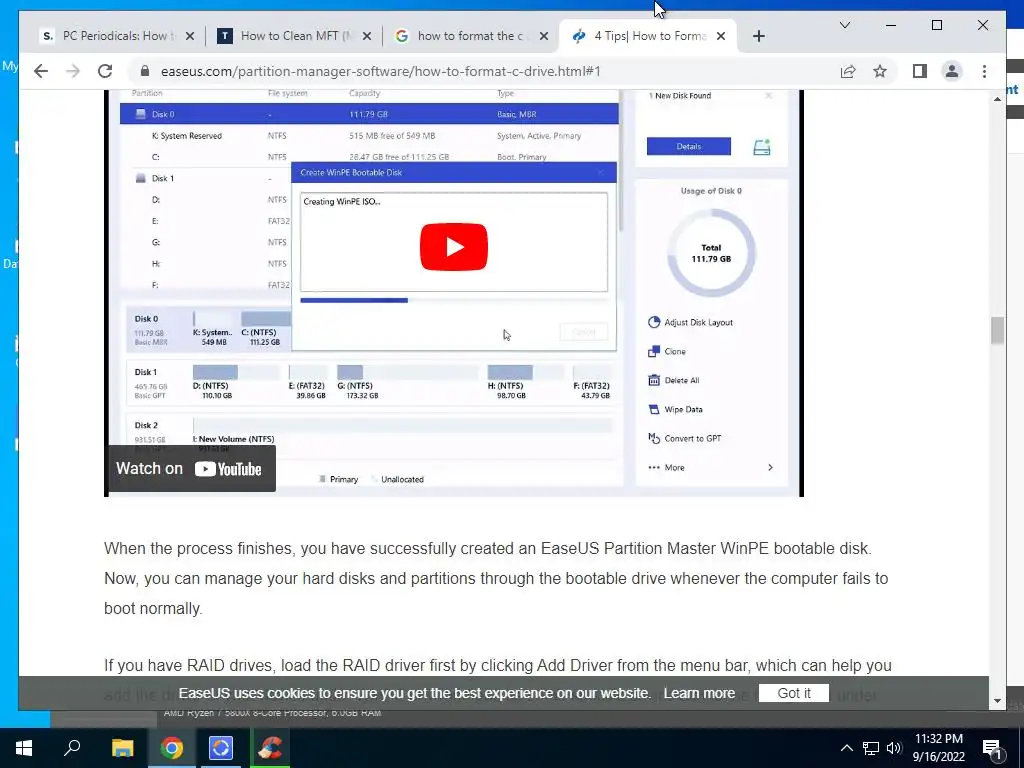Viewport: 1024px width, 768px height.
Task: Open the notification center icon
Action: pos(993,749)
